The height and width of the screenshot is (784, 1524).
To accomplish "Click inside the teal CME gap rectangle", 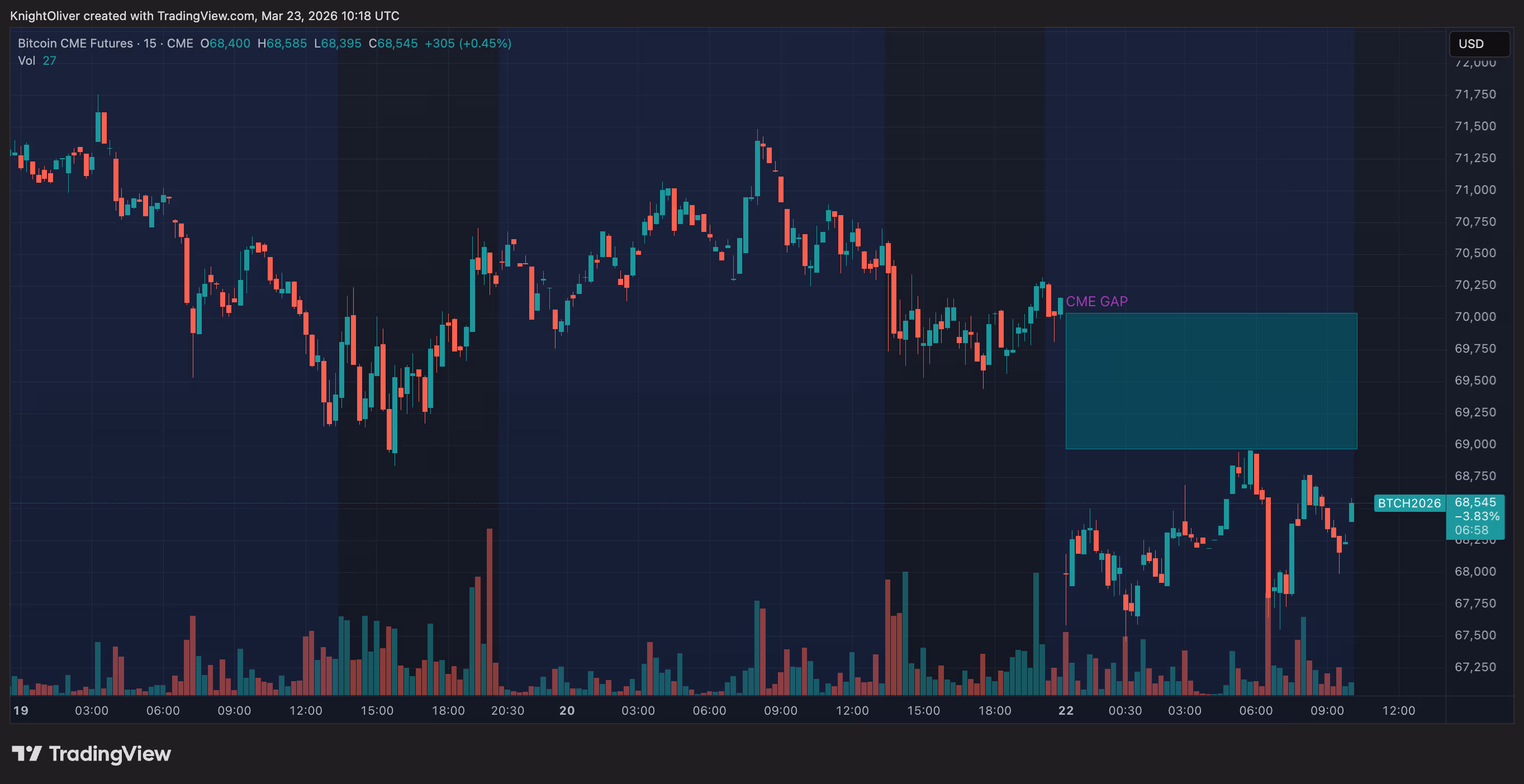I will [1210, 381].
